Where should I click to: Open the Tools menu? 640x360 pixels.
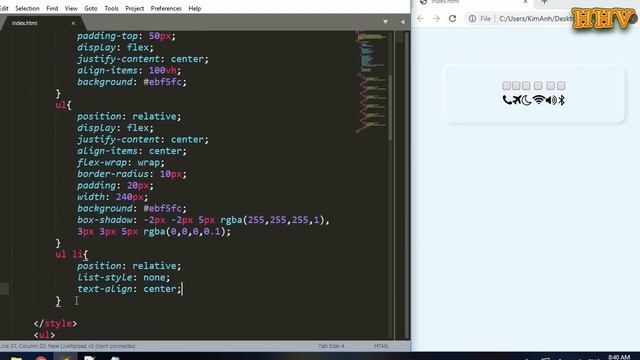(x=111, y=8)
